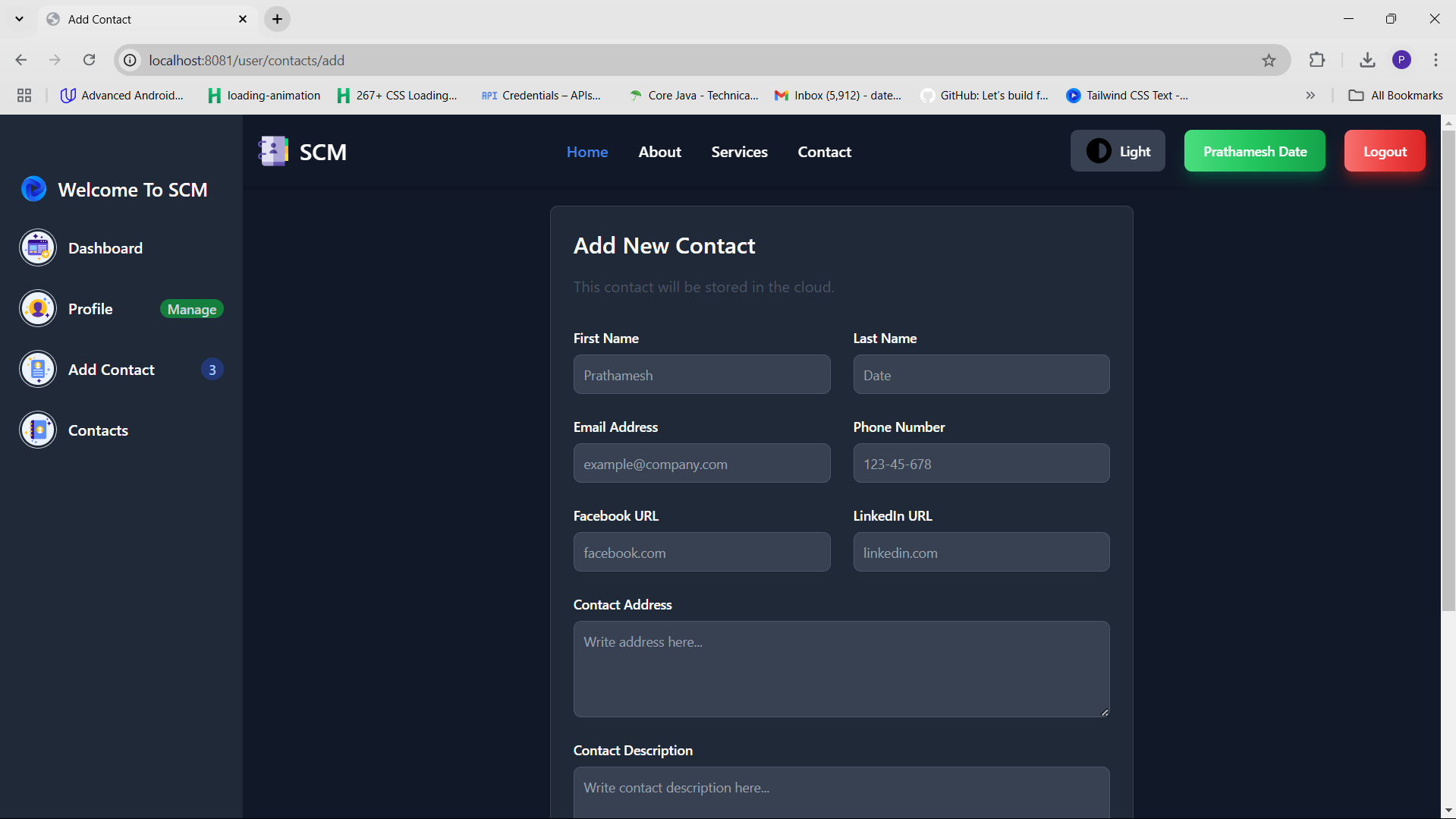Open Contact in the navbar
Image resolution: width=1456 pixels, height=819 pixels.
pos(824,152)
